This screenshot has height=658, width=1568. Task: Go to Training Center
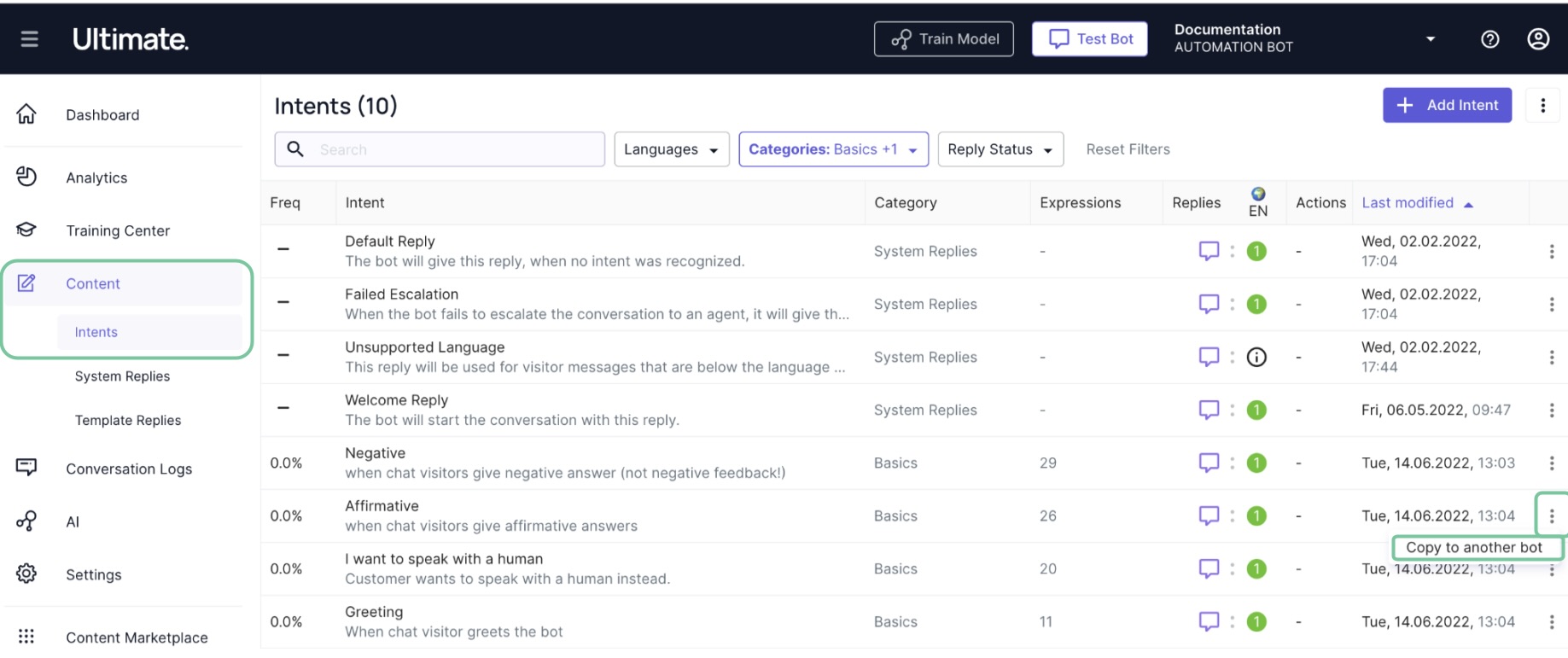118,230
